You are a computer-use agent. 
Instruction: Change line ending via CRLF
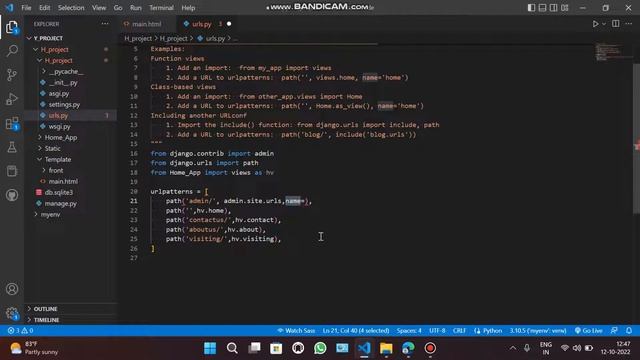(459, 331)
